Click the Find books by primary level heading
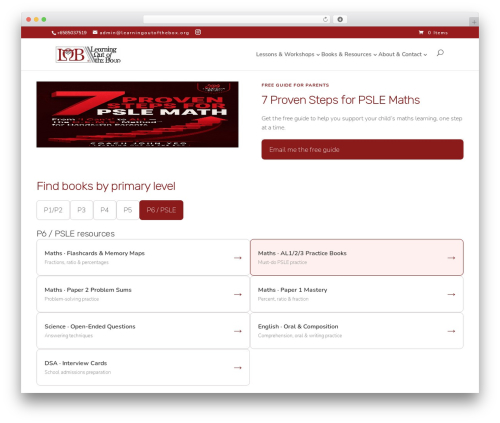Image resolution: width=500 pixels, height=423 pixels. point(106,186)
